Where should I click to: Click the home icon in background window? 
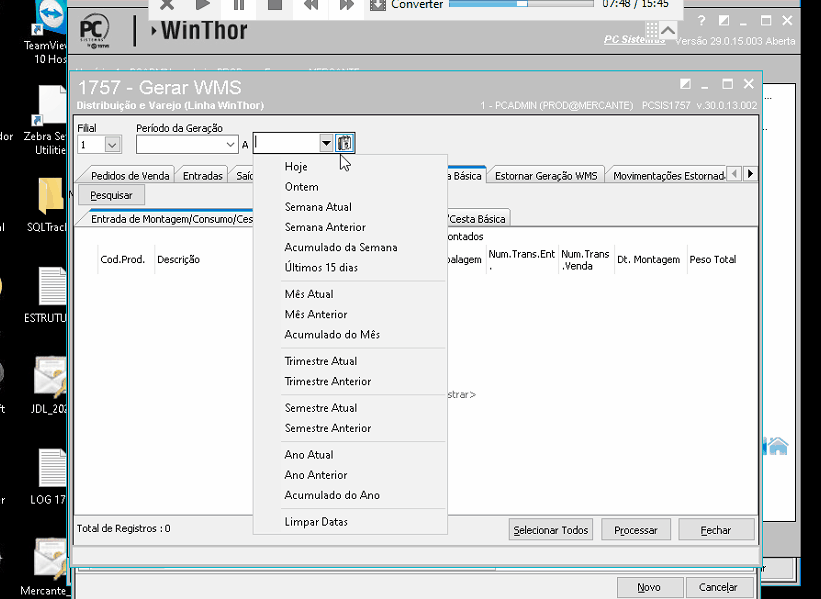click(x=778, y=446)
